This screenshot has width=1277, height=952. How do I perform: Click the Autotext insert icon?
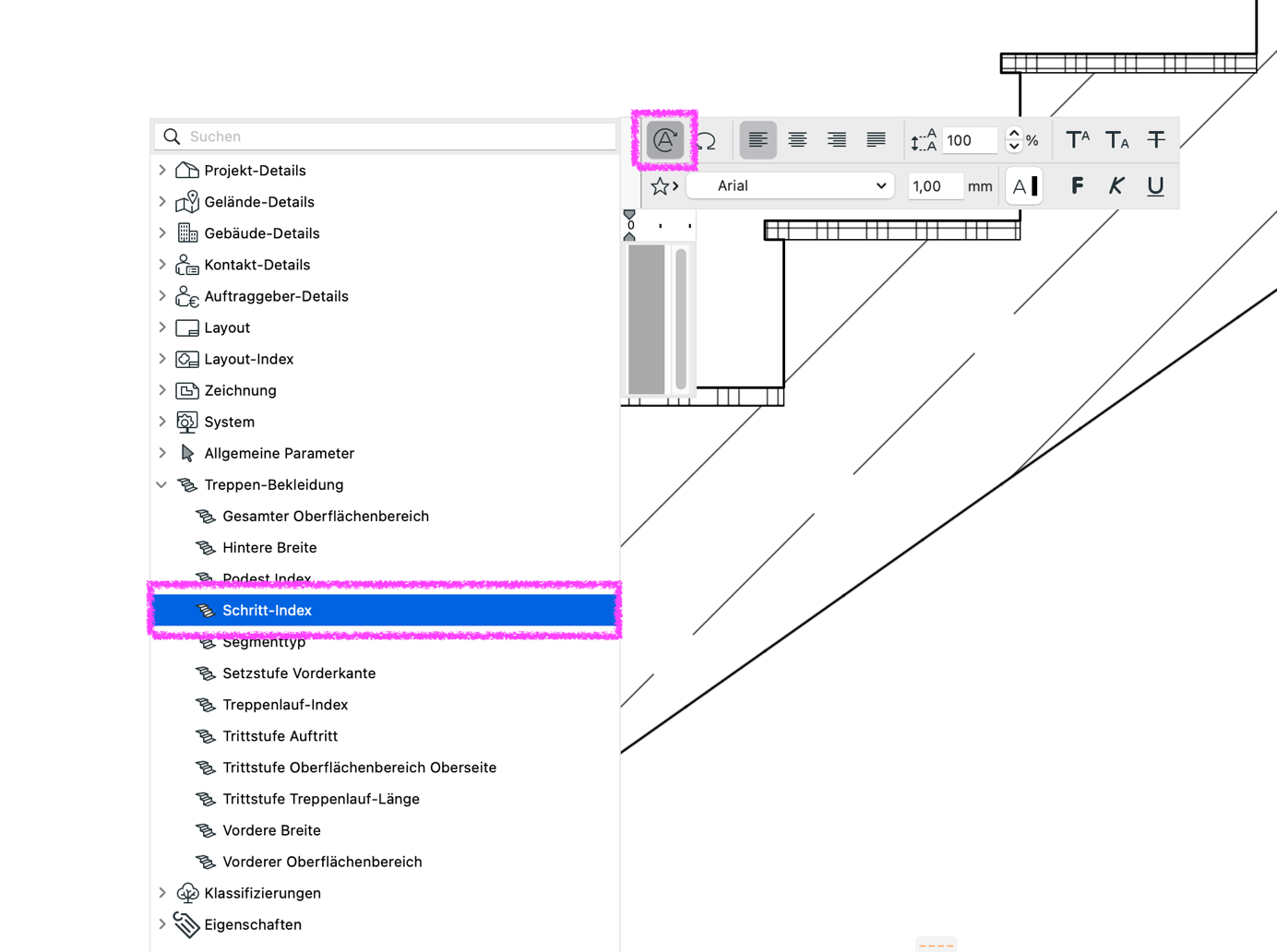pos(664,140)
